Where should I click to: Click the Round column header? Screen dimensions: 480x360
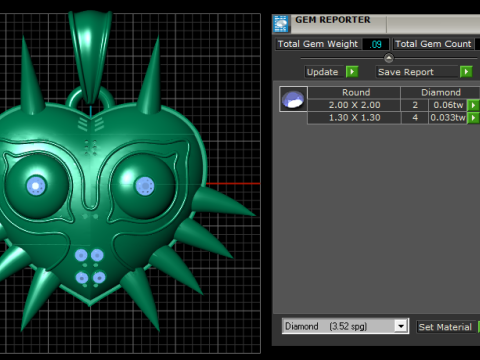coord(354,92)
